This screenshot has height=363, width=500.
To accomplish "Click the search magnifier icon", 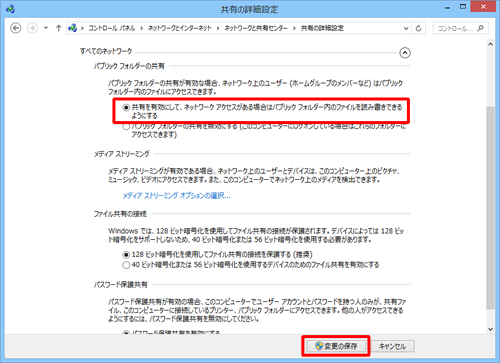I will click(x=480, y=28).
